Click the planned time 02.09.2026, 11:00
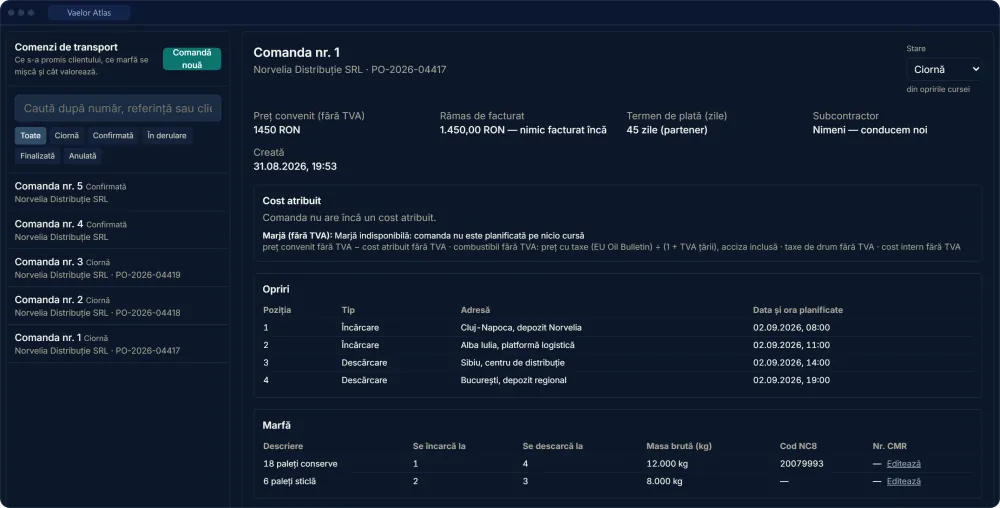Viewport: 1000px width, 508px height. tap(791, 345)
